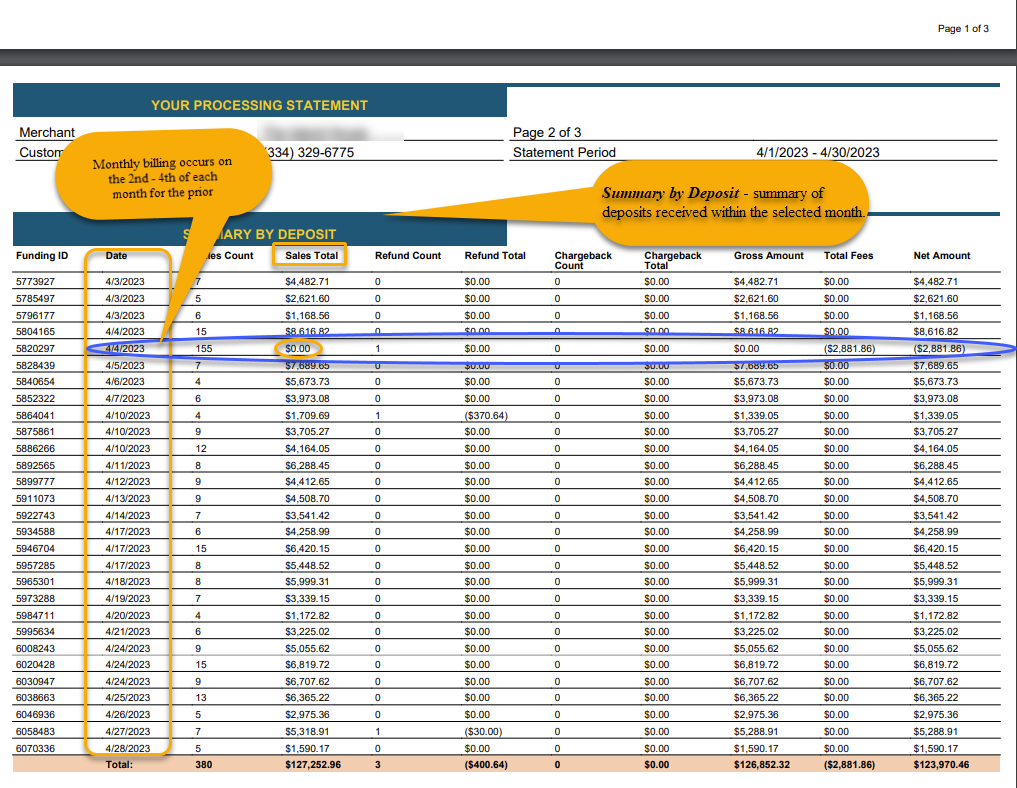Click the 'Chargeback Total' column header

[673, 260]
